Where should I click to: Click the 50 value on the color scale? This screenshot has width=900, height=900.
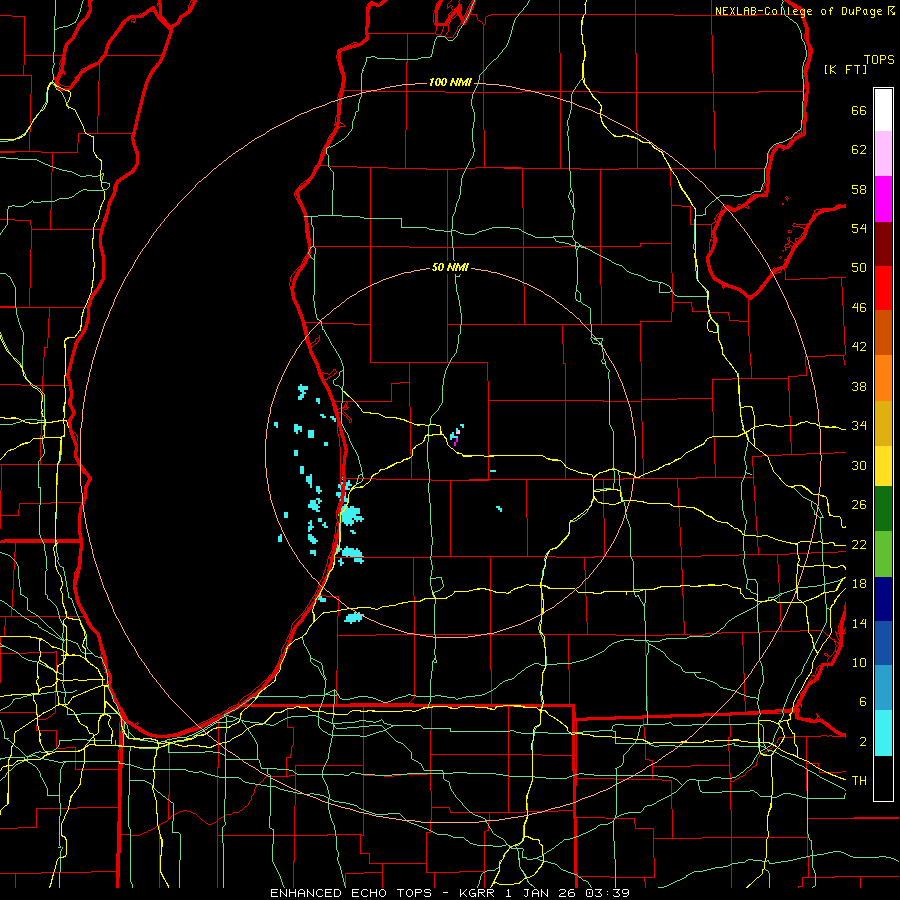tap(859, 268)
